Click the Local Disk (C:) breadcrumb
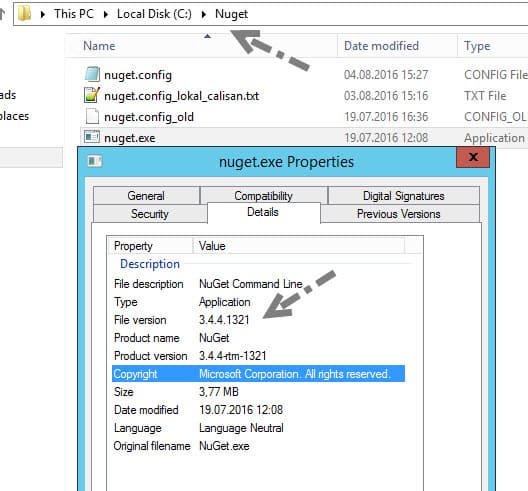Image resolution: width=528 pixels, height=491 pixels. tap(154, 14)
